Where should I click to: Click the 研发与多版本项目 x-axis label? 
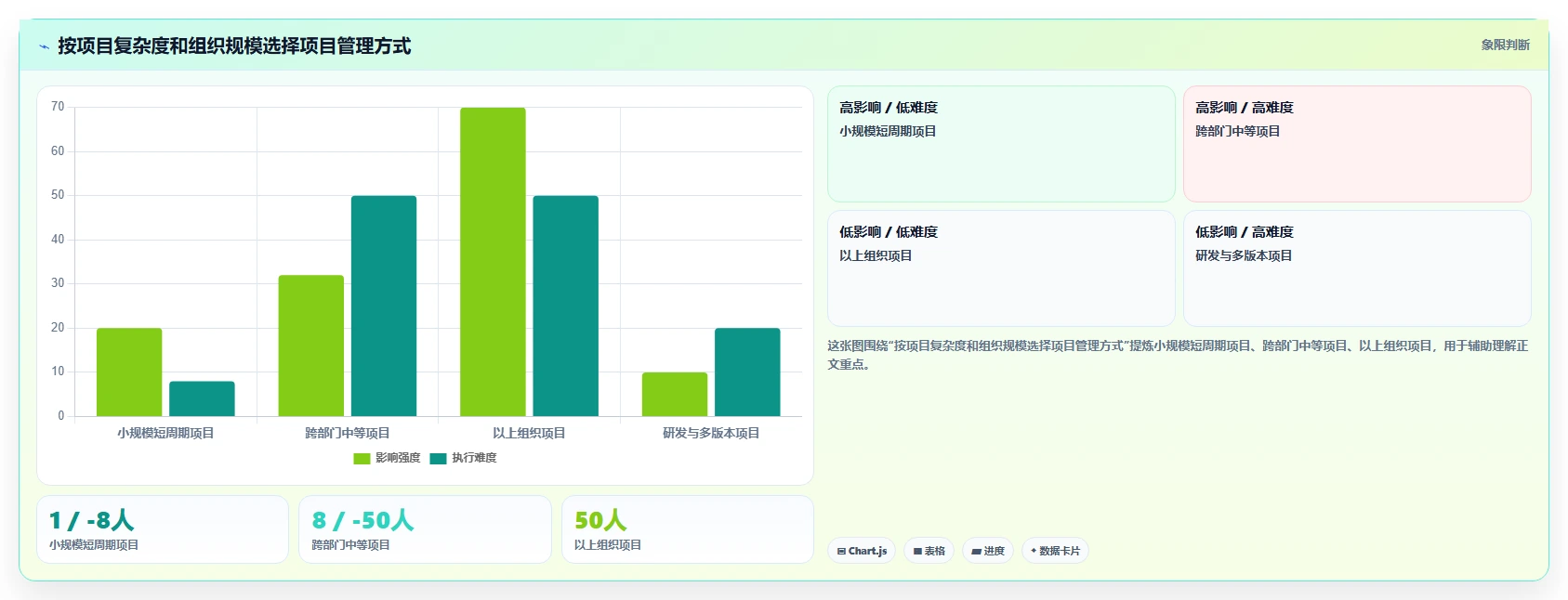pos(711,433)
